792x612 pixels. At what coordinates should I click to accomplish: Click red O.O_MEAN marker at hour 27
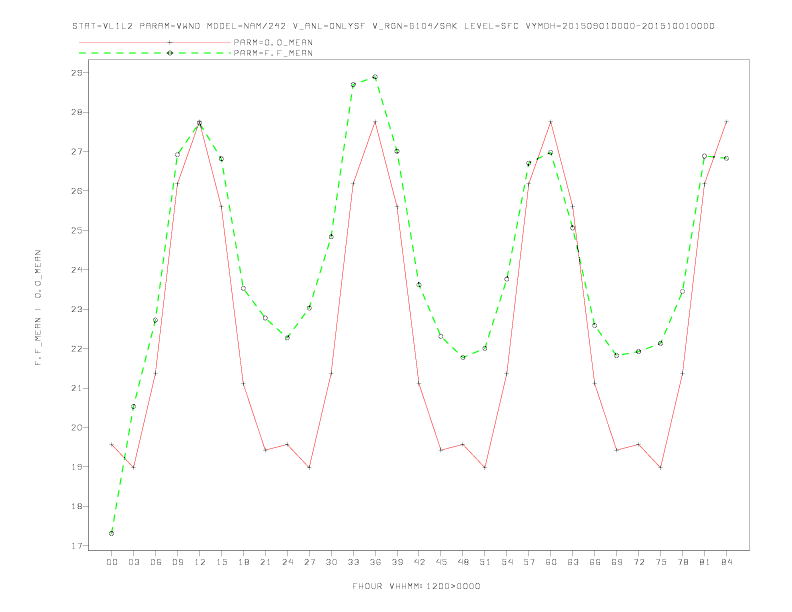tap(309, 468)
